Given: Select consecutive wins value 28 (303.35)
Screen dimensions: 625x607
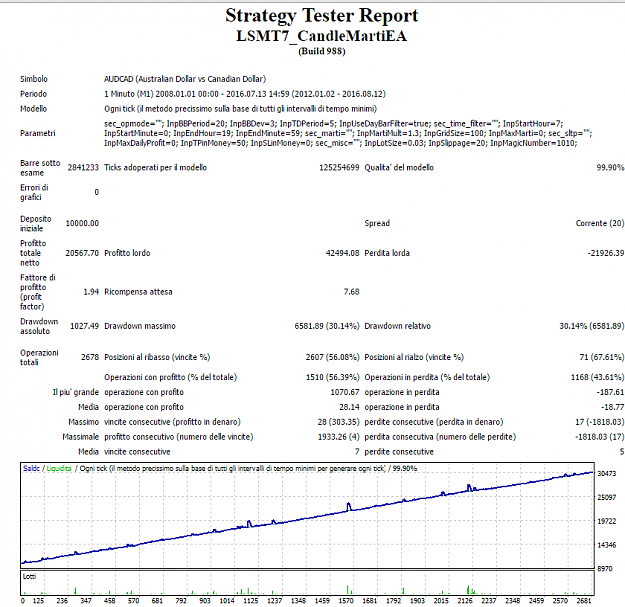Looking at the screenshot, I should click(x=338, y=422).
